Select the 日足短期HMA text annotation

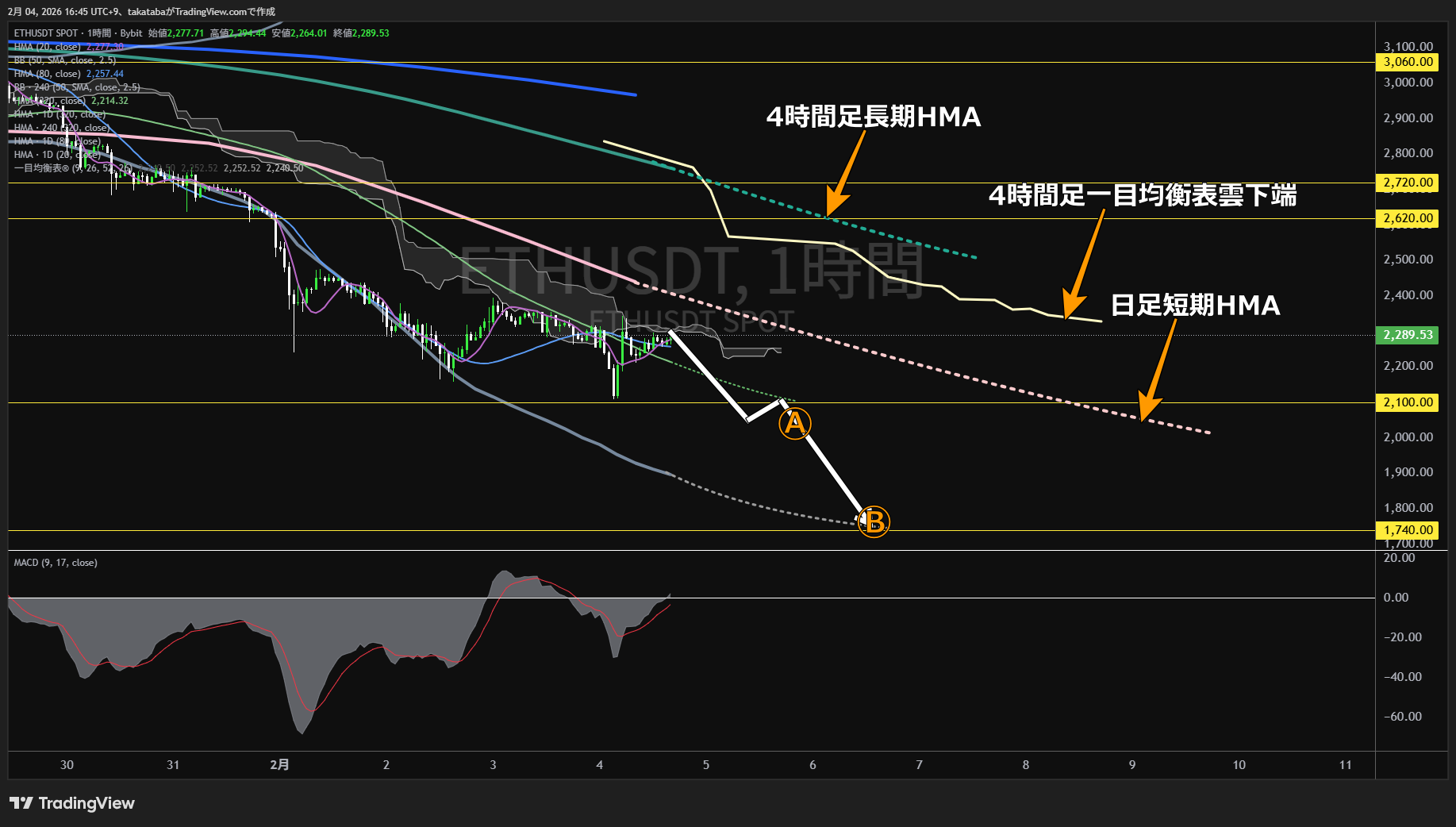pyautogui.click(x=1196, y=305)
